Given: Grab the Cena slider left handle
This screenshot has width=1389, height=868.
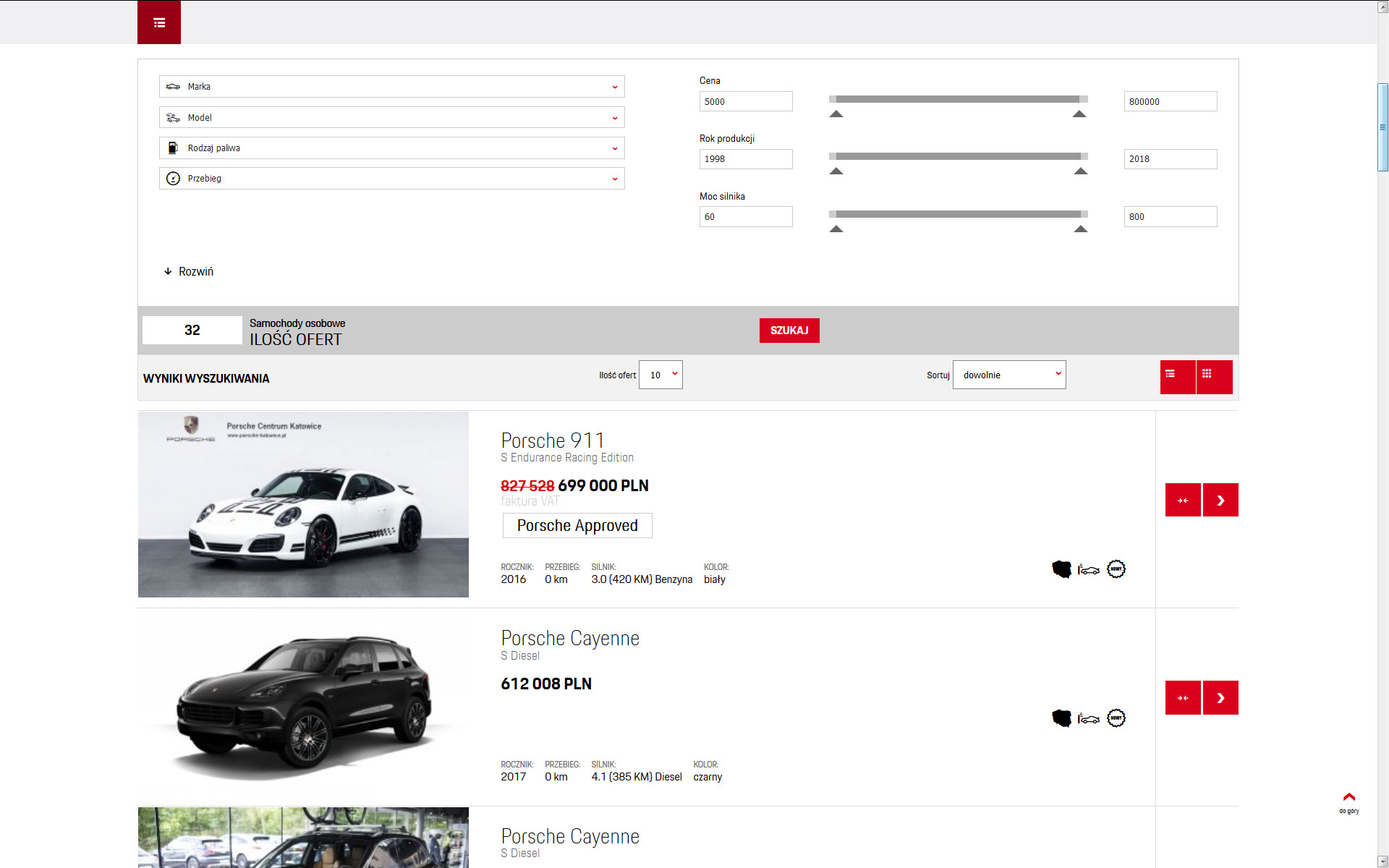Looking at the screenshot, I should tap(836, 114).
